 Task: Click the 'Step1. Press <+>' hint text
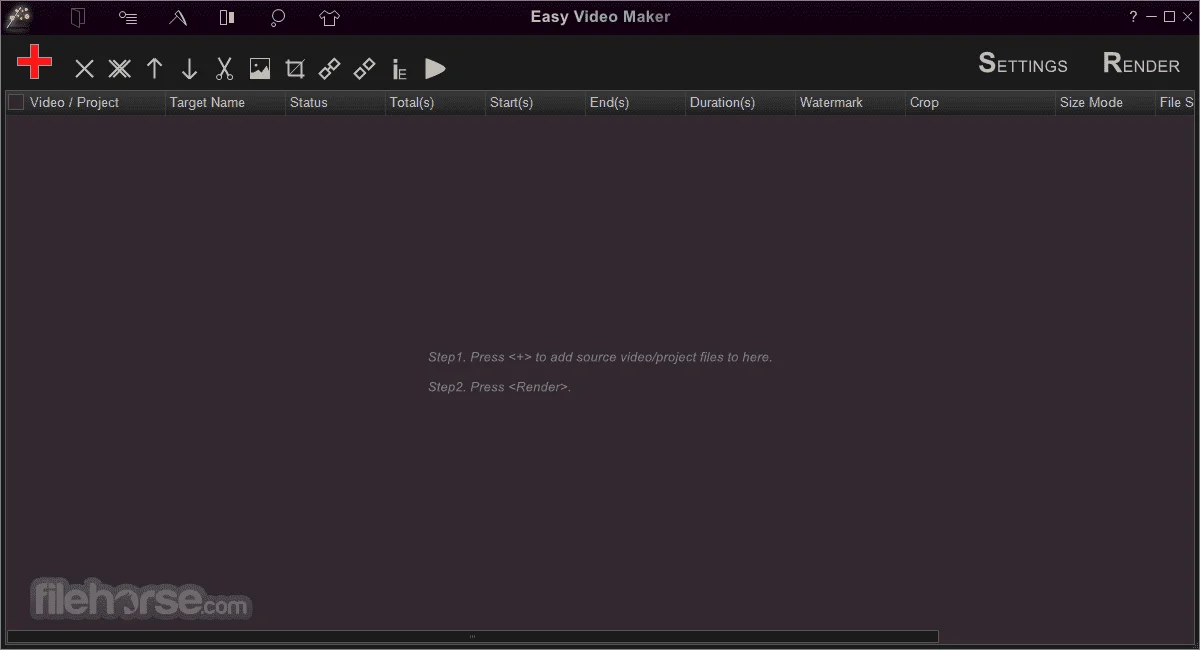click(600, 357)
